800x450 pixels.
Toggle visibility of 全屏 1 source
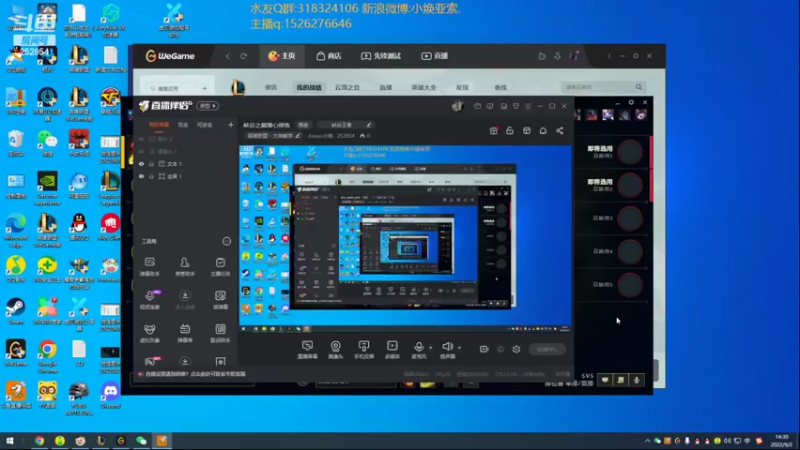click(x=141, y=176)
